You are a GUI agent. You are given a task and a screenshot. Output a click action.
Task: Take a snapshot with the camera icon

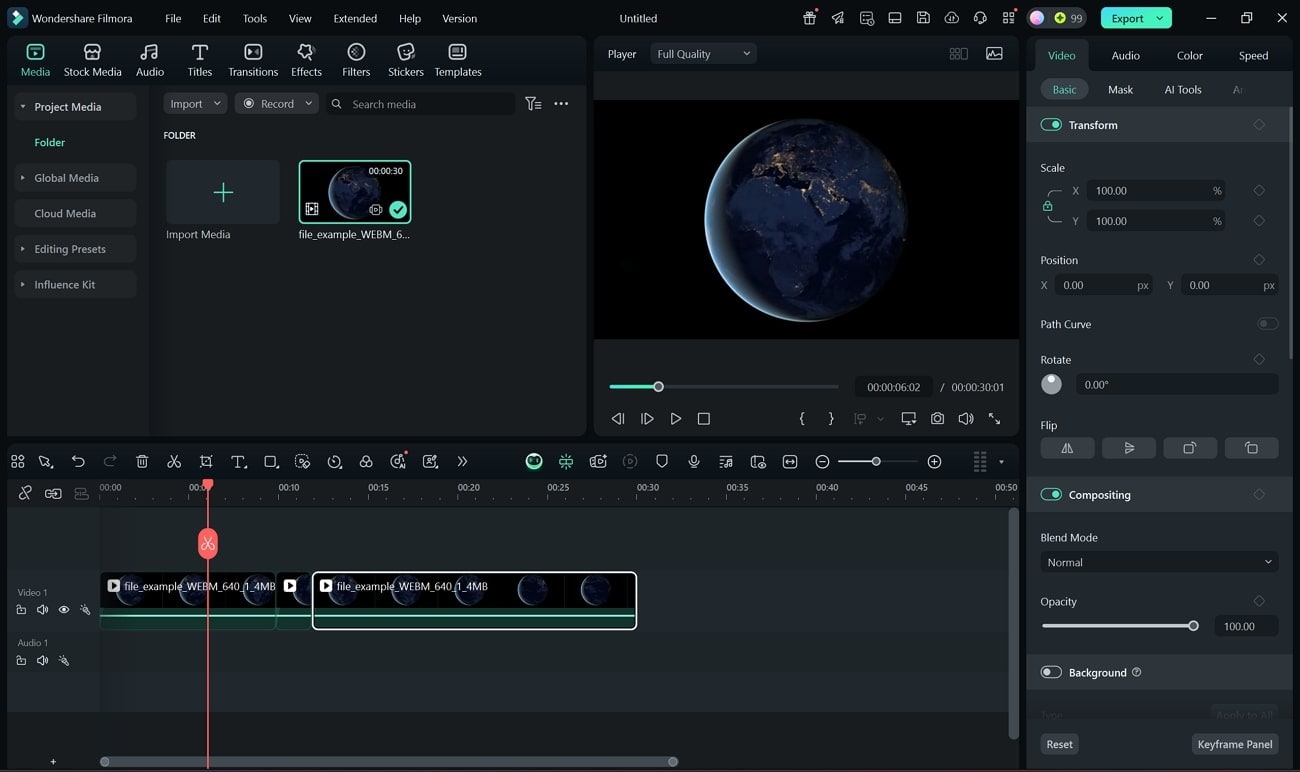(x=937, y=419)
